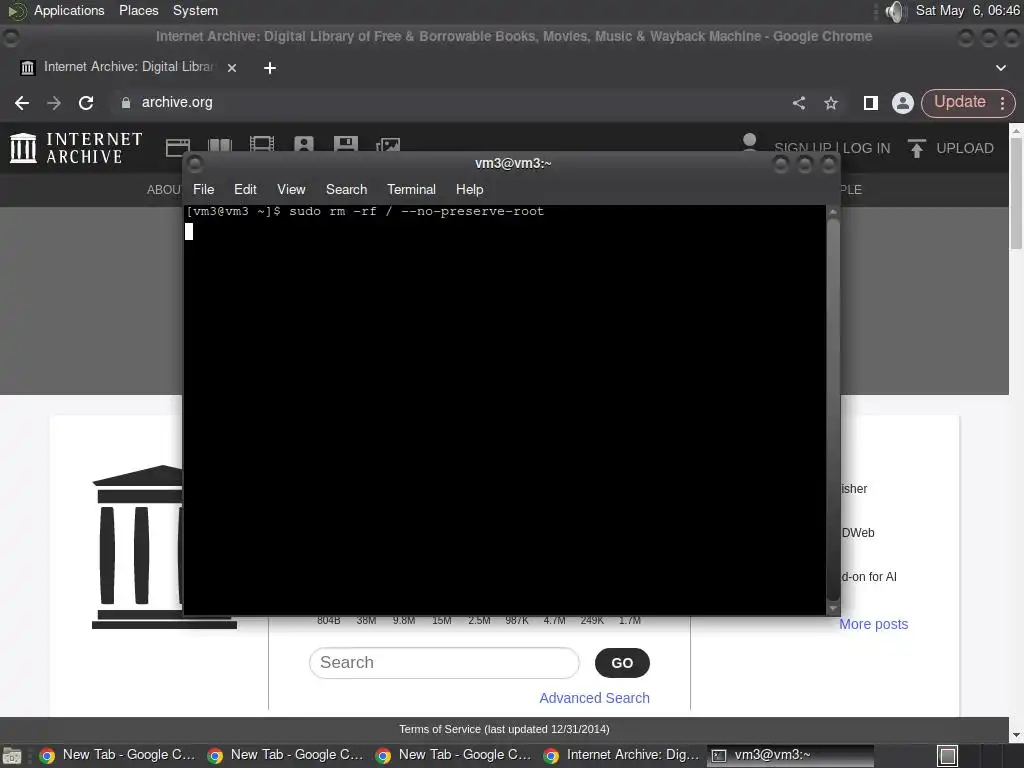The width and height of the screenshot is (1024, 768).
Task: Click the browser page vertical scrollbar
Action: 1017,193
